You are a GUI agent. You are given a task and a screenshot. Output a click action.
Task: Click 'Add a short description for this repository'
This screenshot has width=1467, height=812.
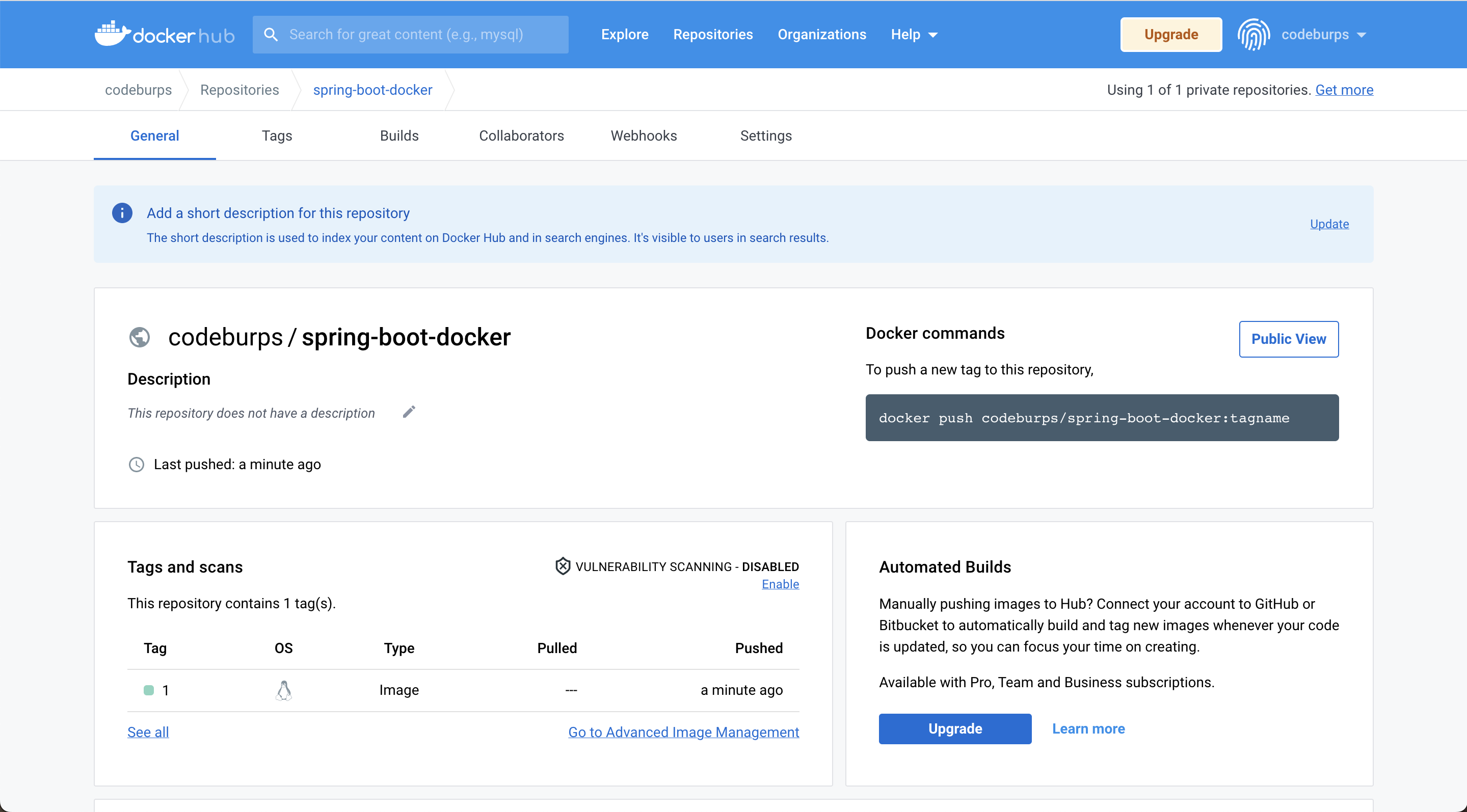point(278,213)
